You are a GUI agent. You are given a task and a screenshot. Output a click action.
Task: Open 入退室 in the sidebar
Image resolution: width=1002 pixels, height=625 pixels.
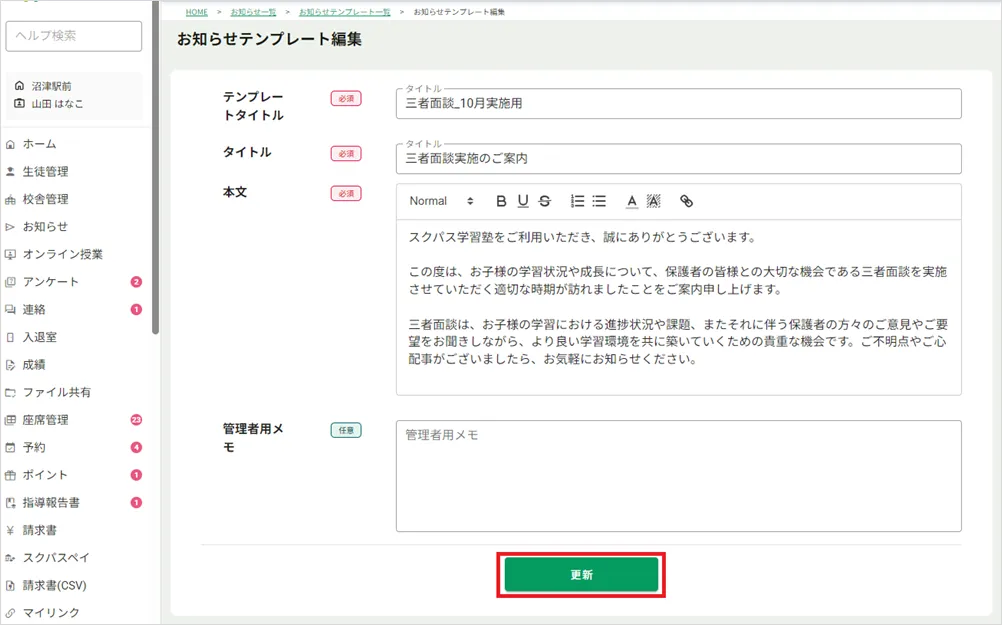point(40,337)
